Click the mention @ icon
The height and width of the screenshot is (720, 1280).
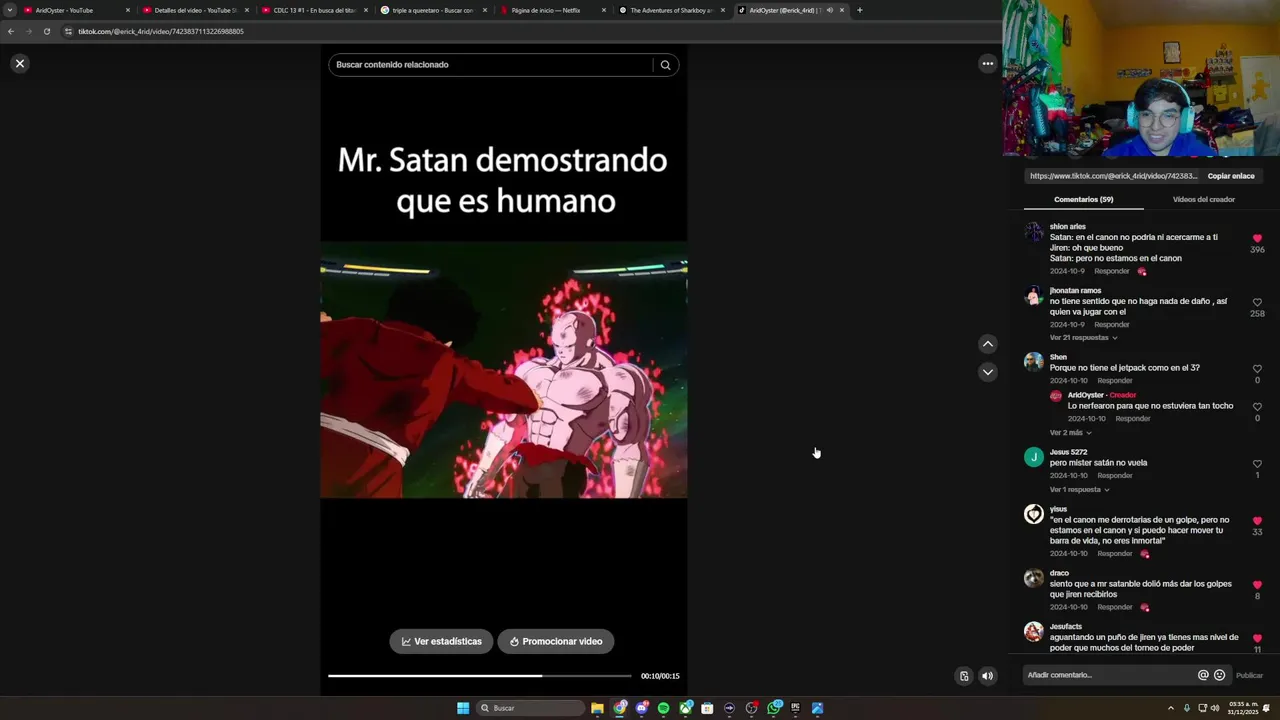click(1203, 675)
